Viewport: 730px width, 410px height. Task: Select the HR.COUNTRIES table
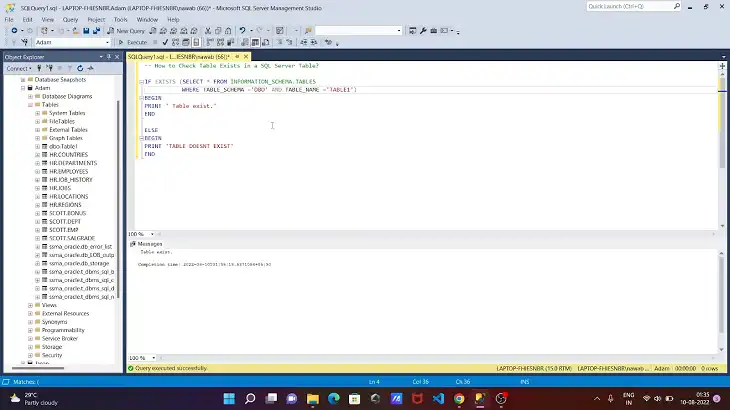(68, 155)
